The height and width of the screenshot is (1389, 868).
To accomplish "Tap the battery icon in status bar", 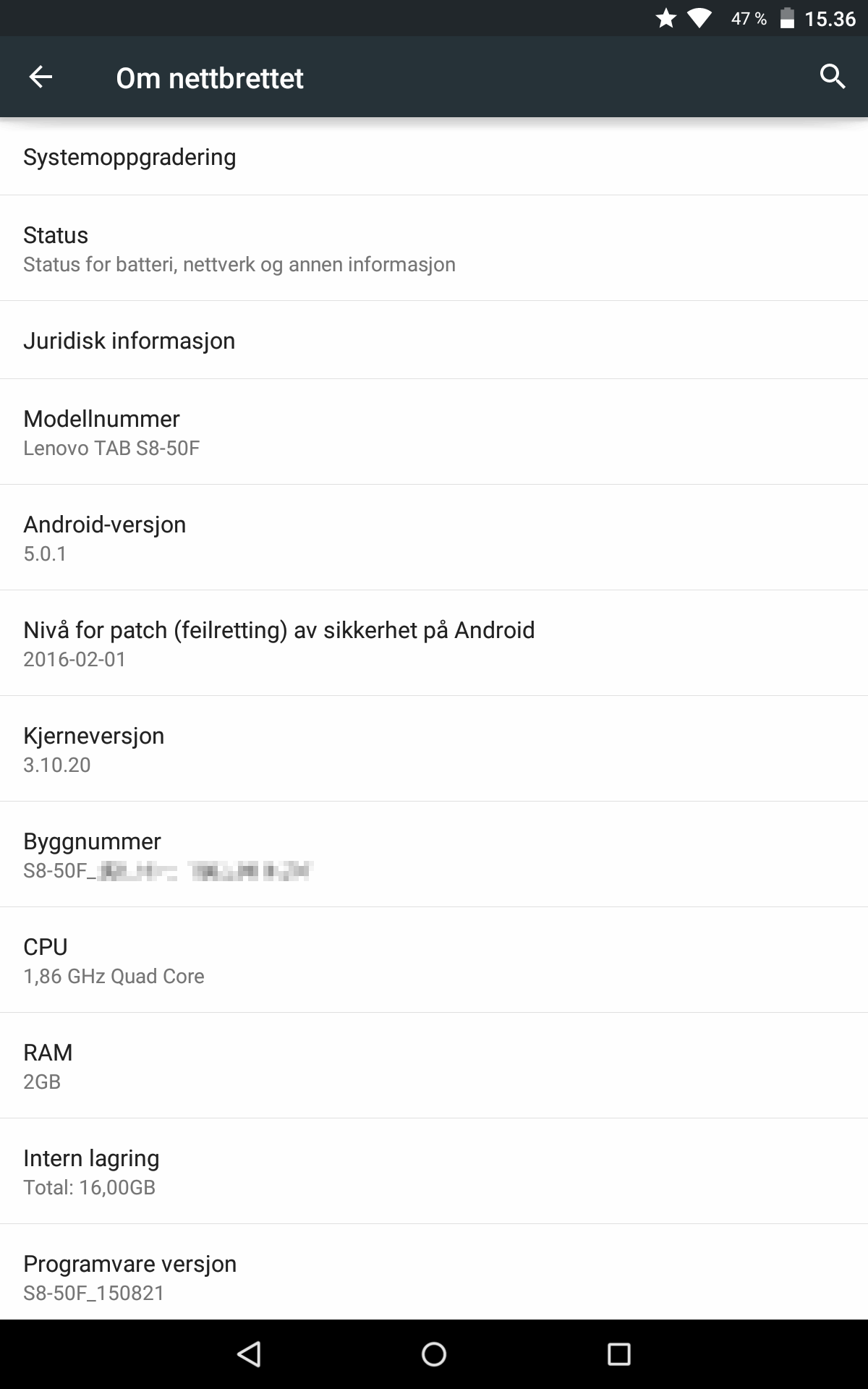I will (787, 19).
